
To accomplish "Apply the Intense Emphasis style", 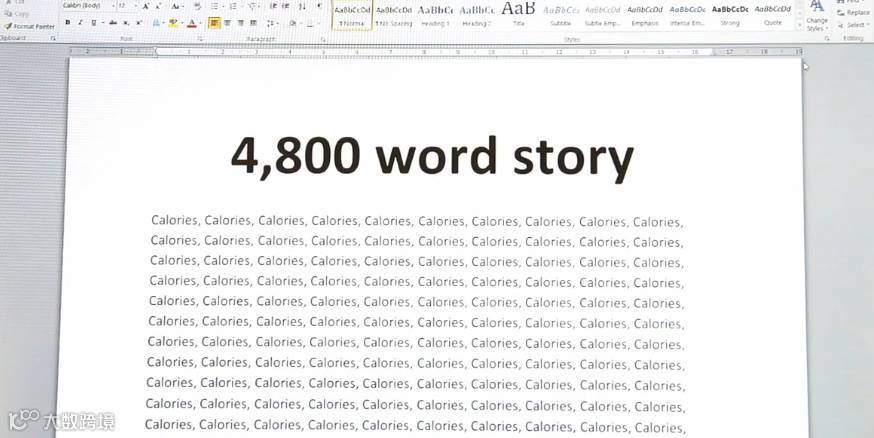I will (x=687, y=15).
